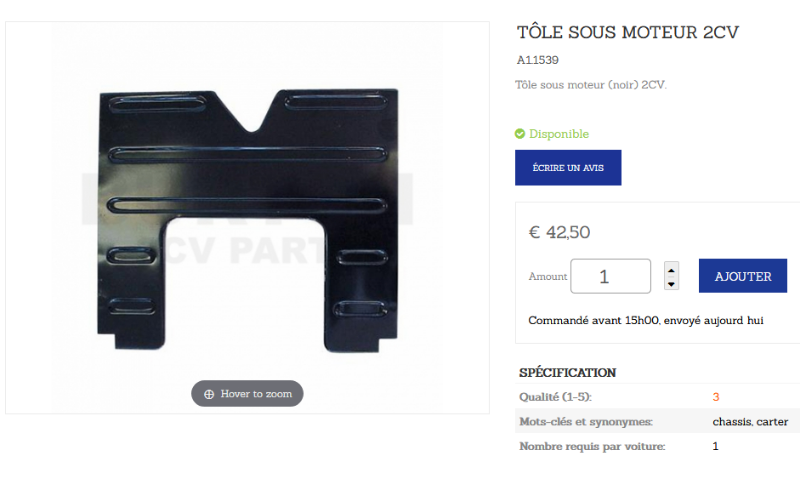
Task: Focus the Amount quantity input field
Action: (610, 276)
